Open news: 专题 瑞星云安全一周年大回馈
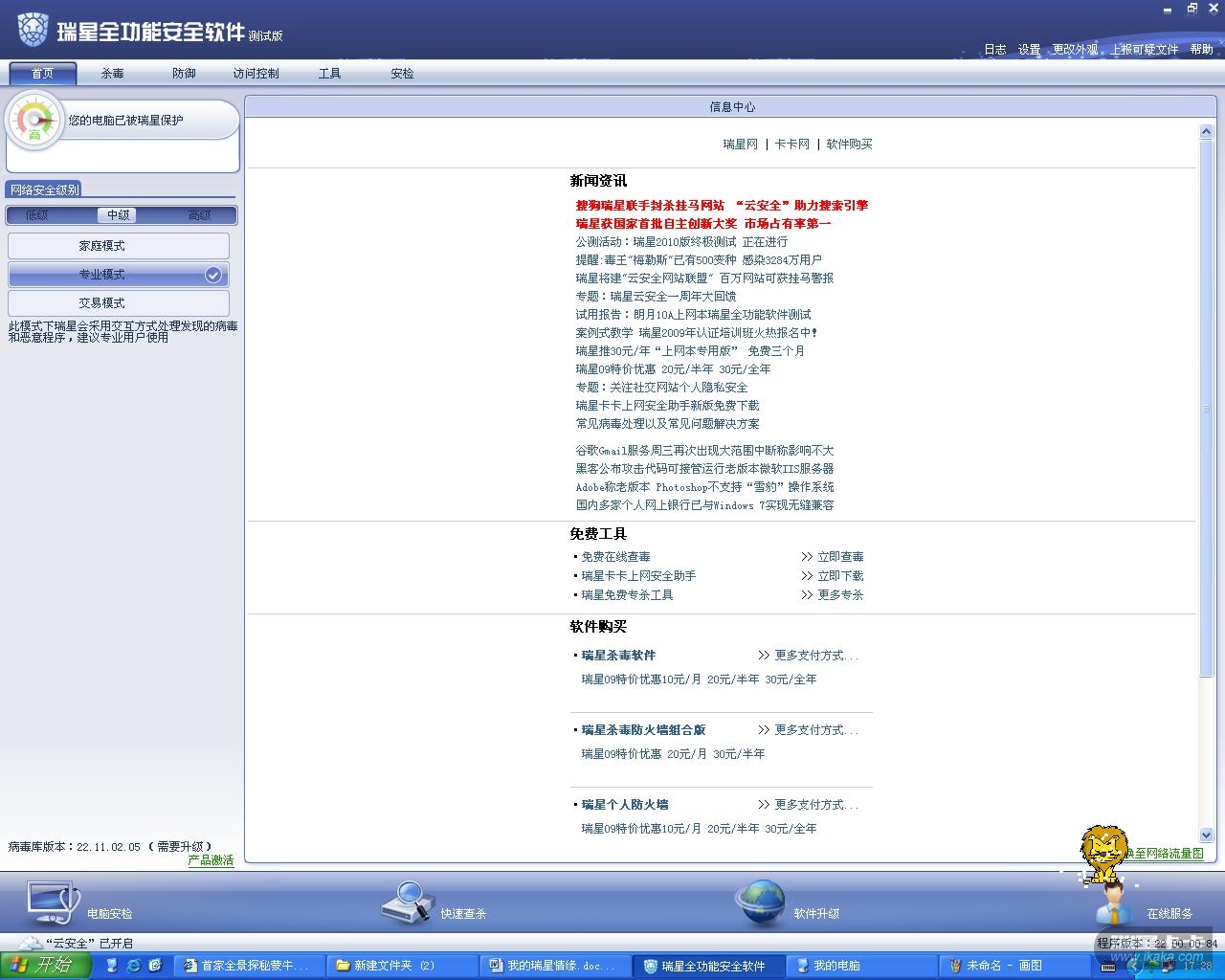Image resolution: width=1225 pixels, height=980 pixels. 656,297
